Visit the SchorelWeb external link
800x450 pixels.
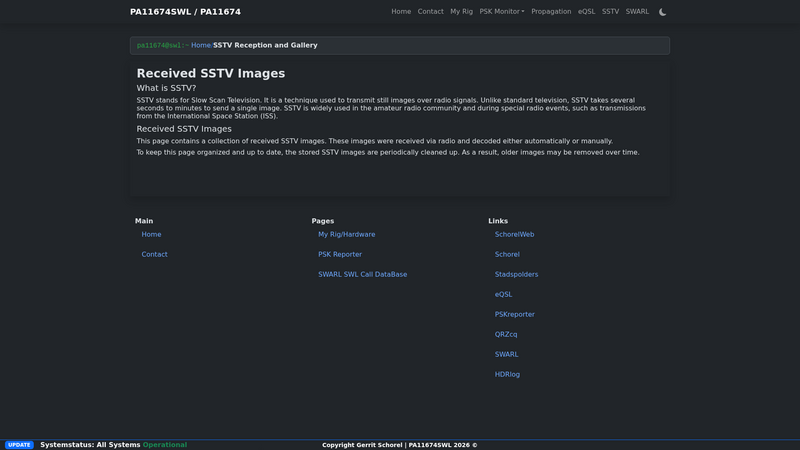point(514,235)
